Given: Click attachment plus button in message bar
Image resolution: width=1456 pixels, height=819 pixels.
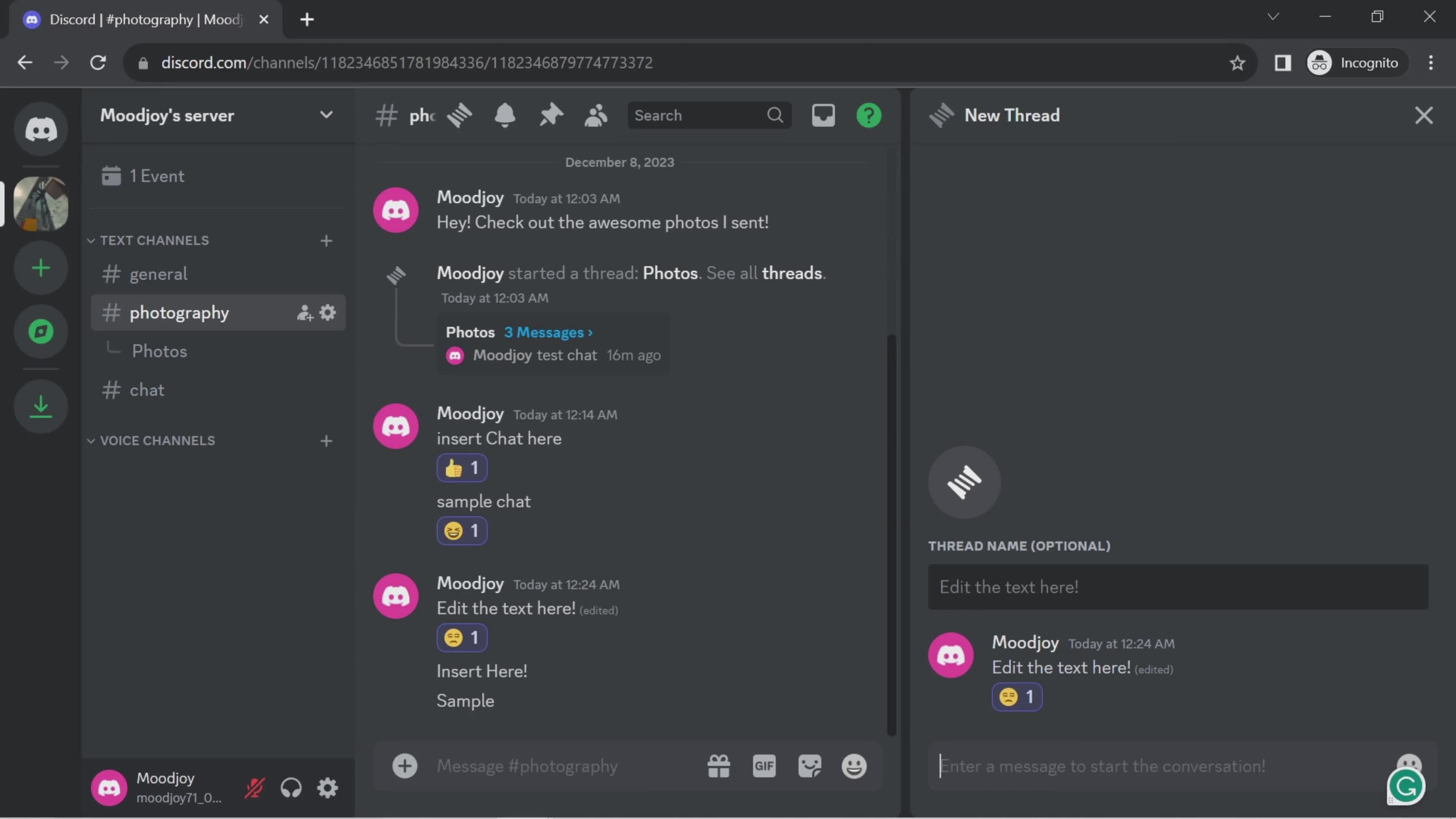Looking at the screenshot, I should pos(405,766).
